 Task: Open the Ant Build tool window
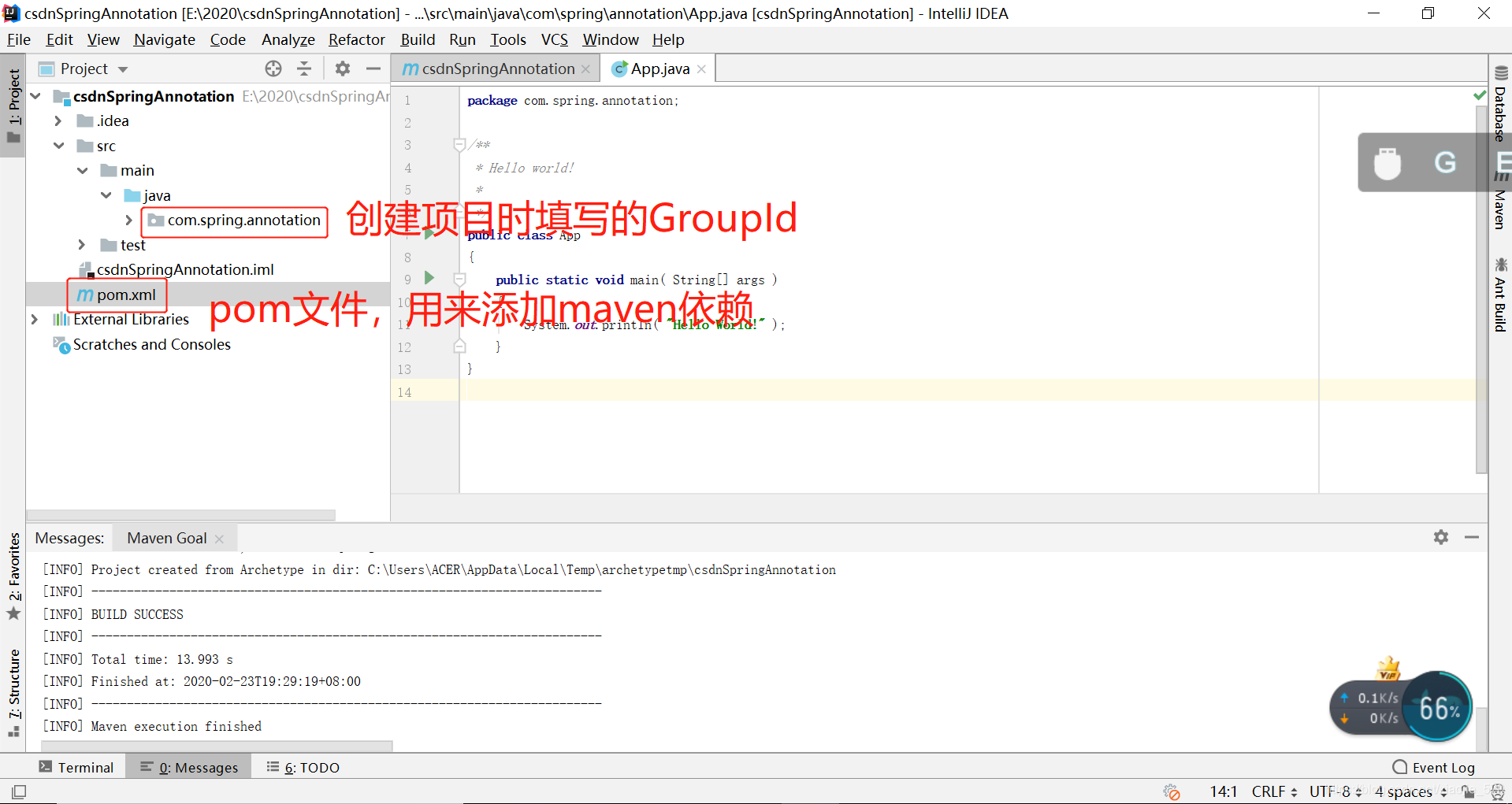[x=1500, y=295]
